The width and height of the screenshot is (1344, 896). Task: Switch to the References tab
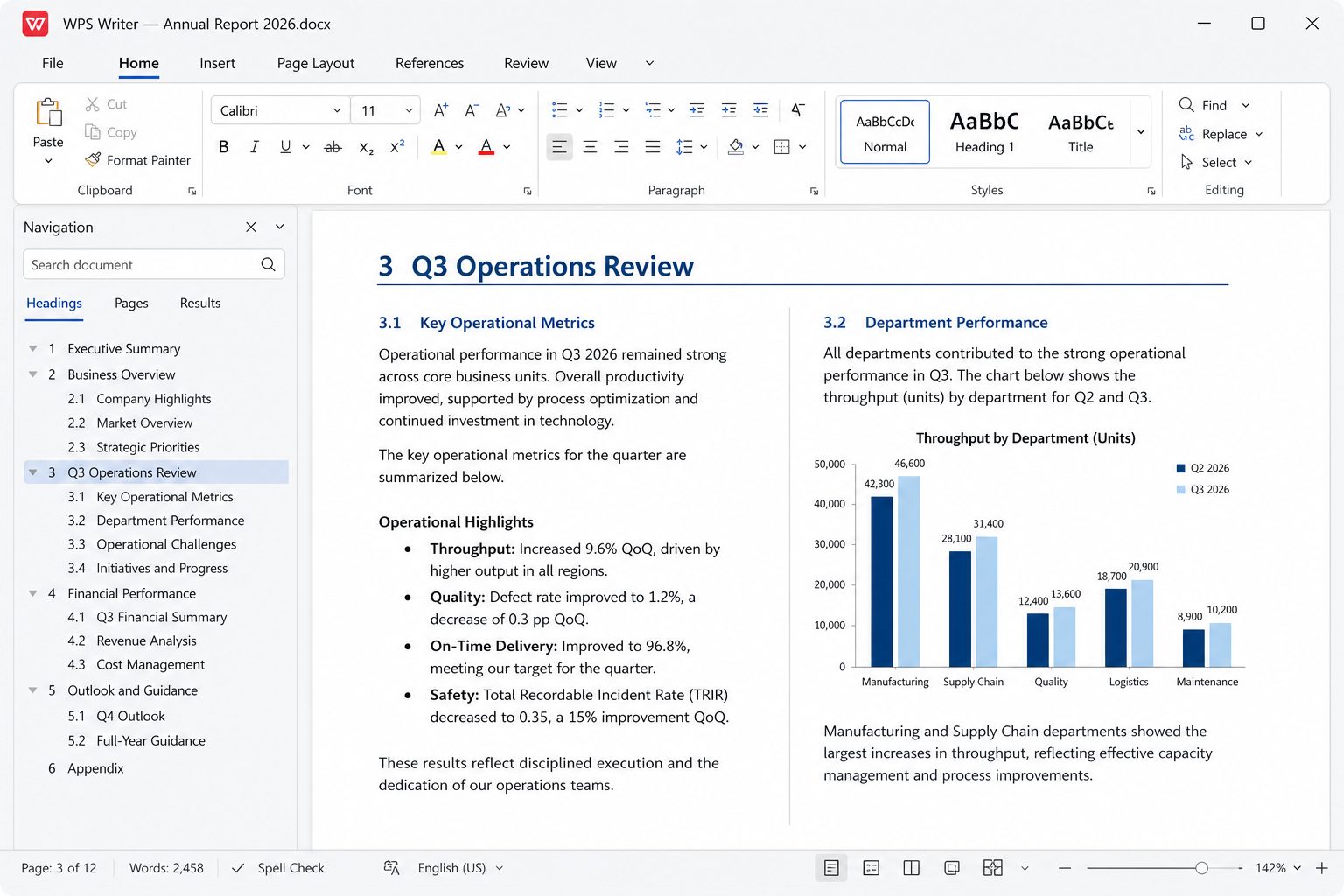point(430,63)
